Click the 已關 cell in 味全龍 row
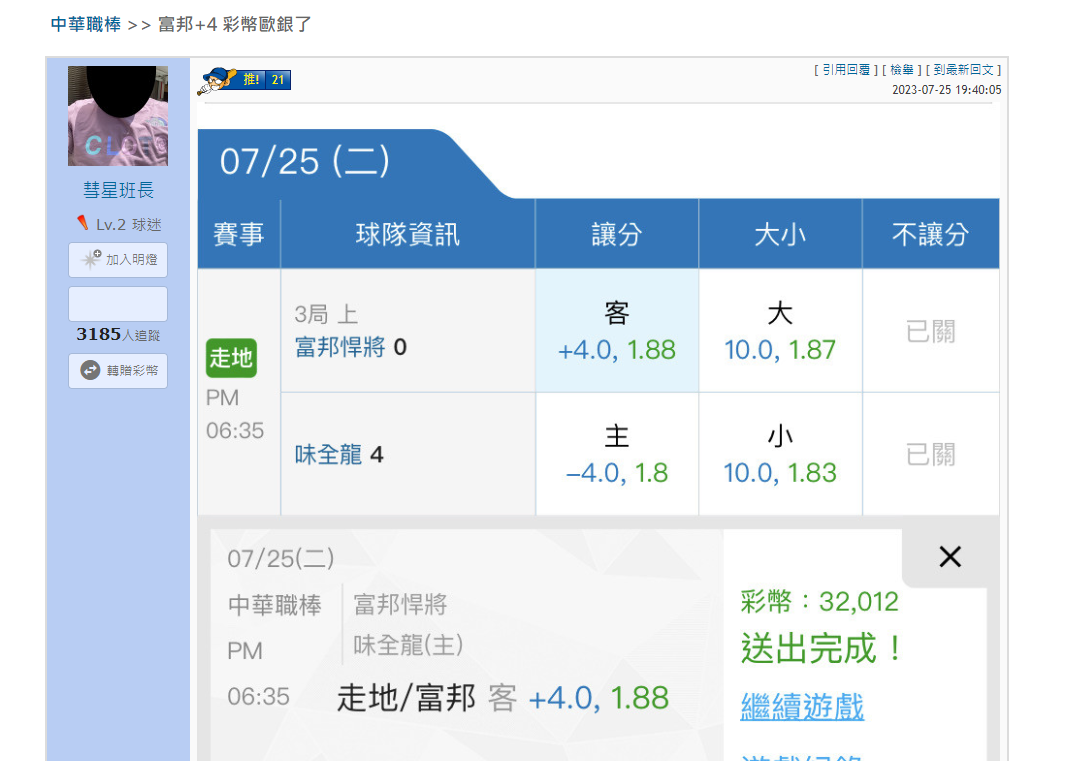This screenshot has width=1075, height=761. click(x=930, y=454)
